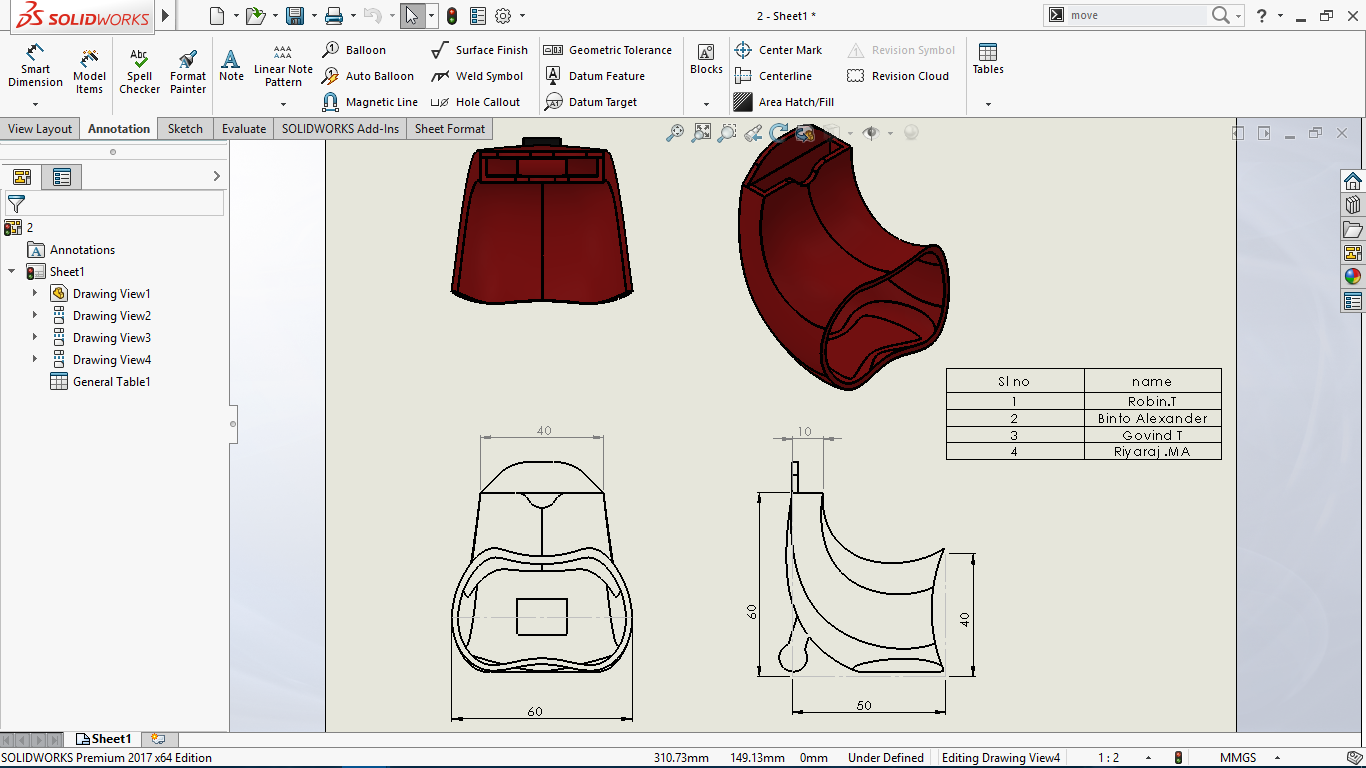Viewport: 1366px width, 768px height.
Task: Open the Blocks dropdown arrow
Action: pos(706,104)
